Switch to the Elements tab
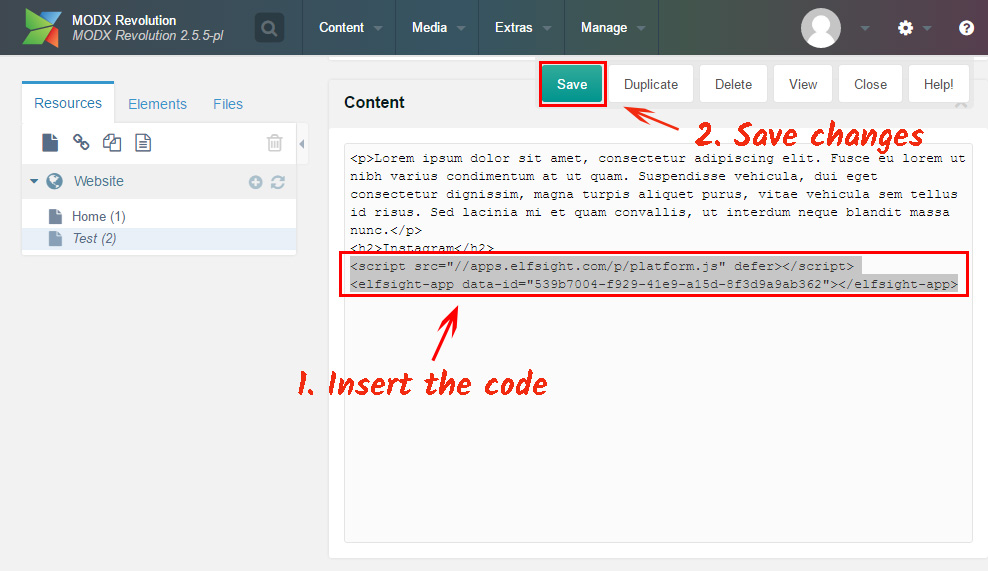The height and width of the screenshot is (571, 988). pos(158,104)
